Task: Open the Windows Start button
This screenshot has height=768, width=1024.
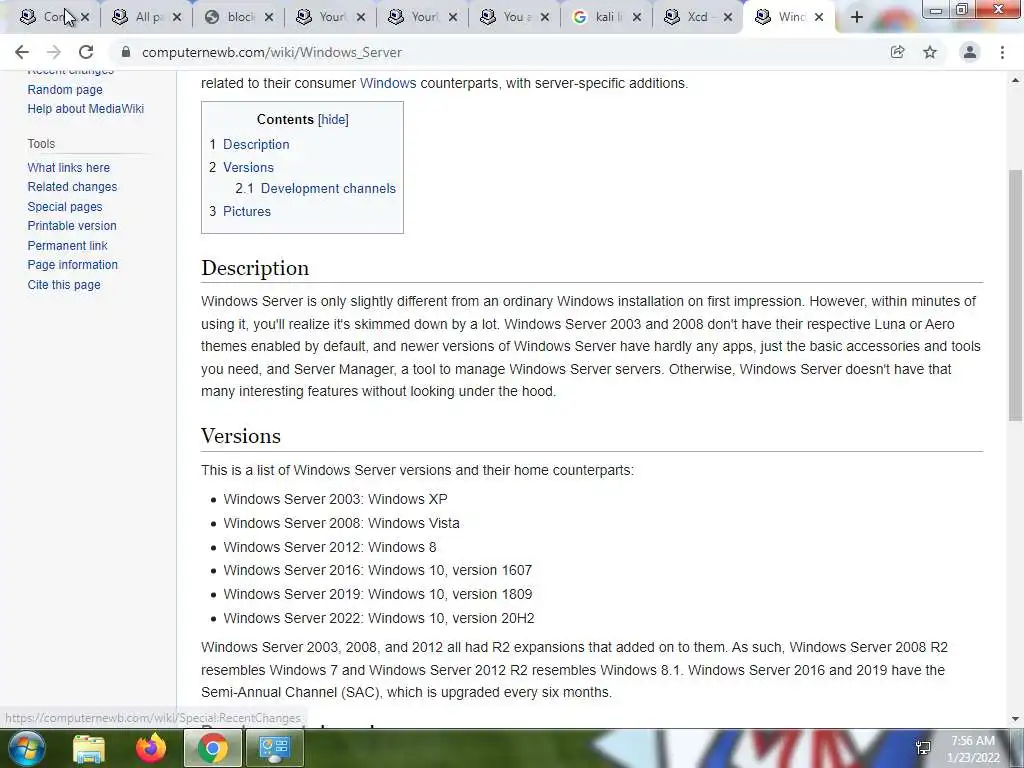Action: 27,748
